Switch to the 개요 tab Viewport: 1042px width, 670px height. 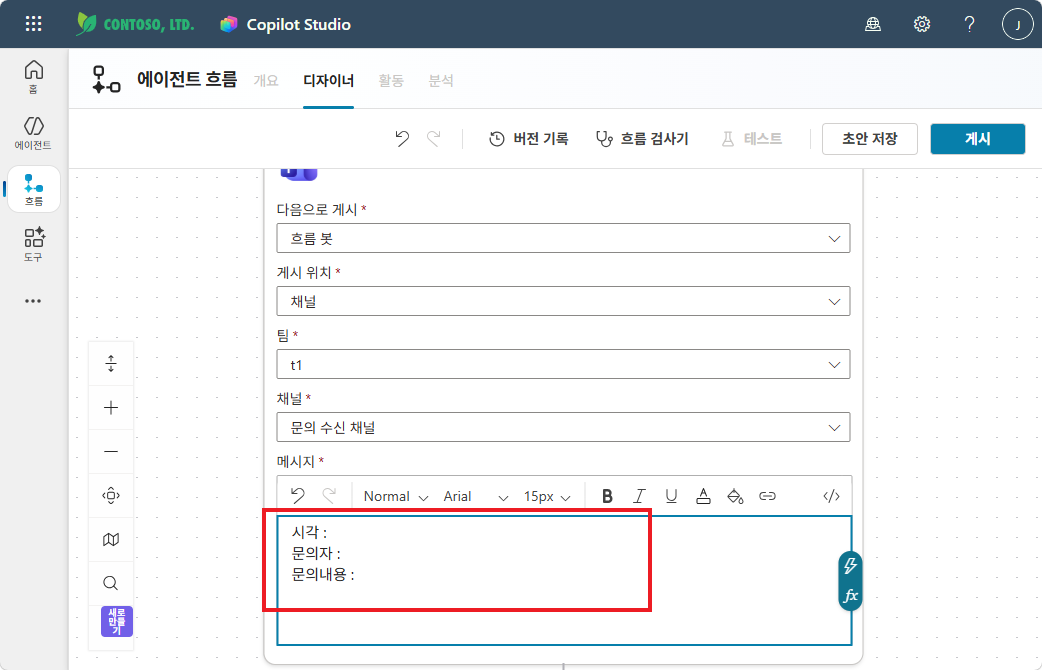(x=266, y=80)
